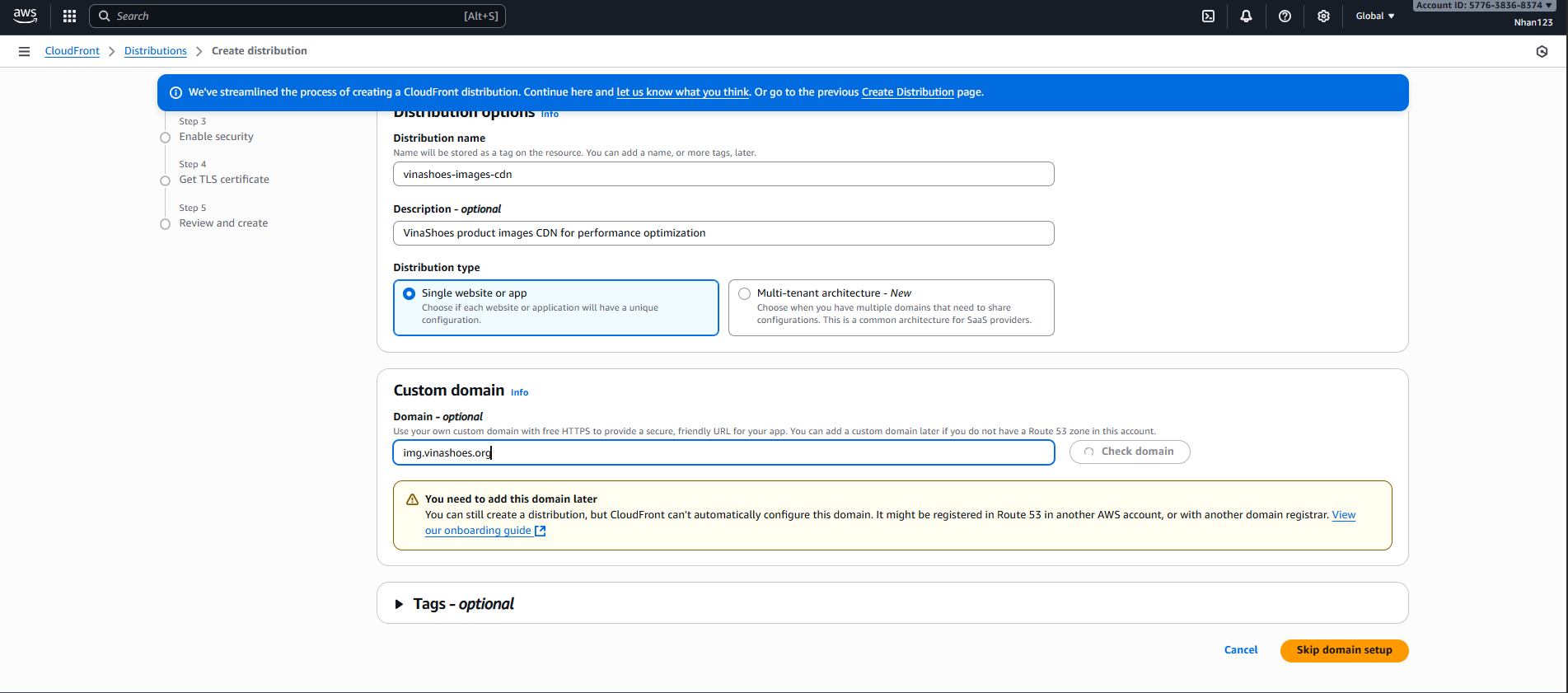This screenshot has width=1568, height=693.
Task: Click the 'Create distribution' breadcrumb text
Action: 259,51
